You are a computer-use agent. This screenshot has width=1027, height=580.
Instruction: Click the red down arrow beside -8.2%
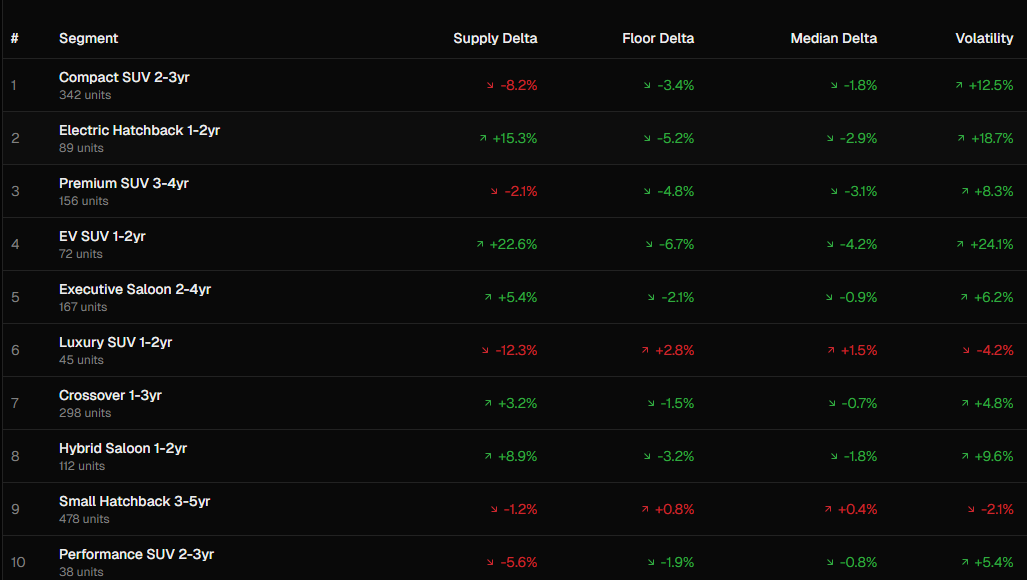[x=491, y=86]
